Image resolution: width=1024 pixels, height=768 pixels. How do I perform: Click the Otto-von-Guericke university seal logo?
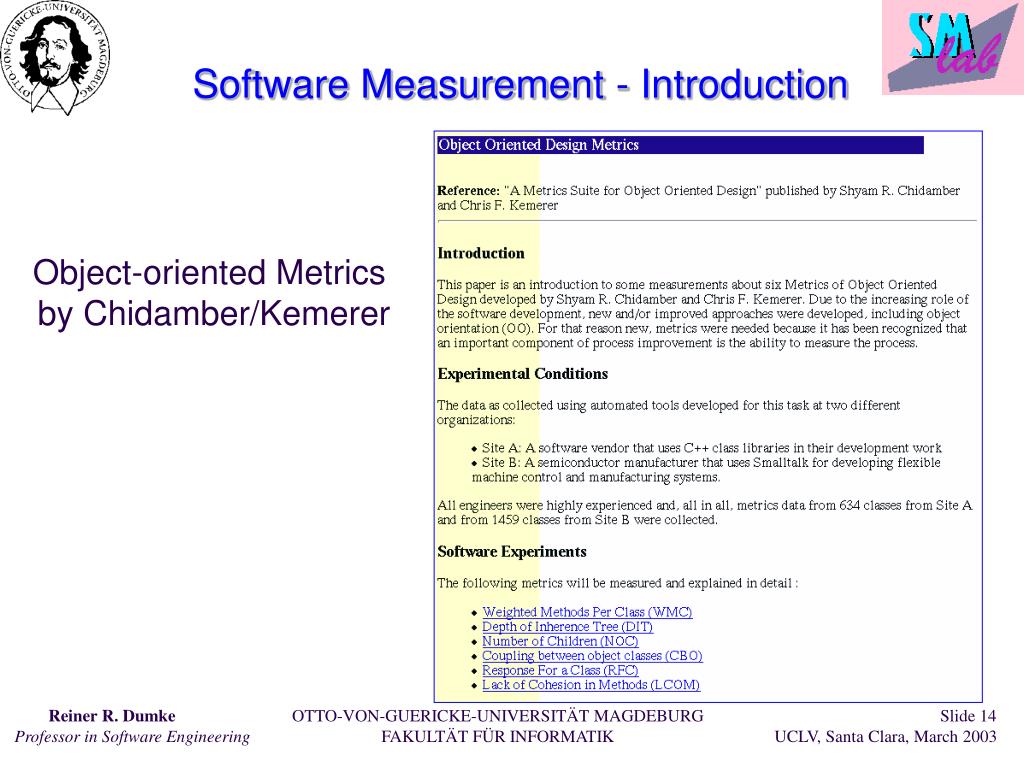[55, 57]
